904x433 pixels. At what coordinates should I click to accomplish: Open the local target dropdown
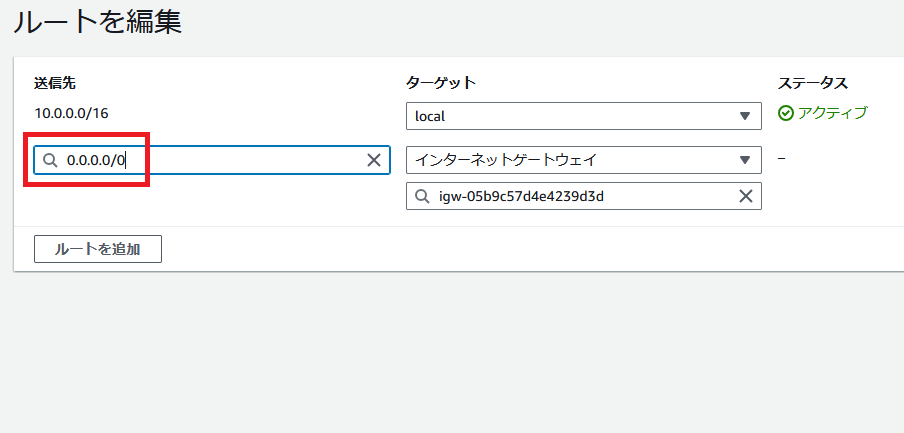[x=583, y=116]
